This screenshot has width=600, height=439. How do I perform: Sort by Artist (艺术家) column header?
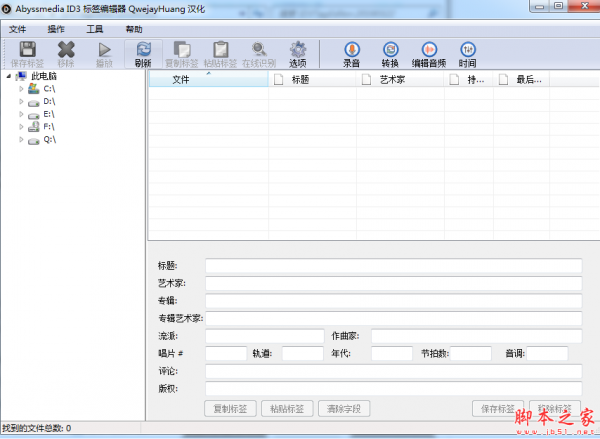point(400,79)
